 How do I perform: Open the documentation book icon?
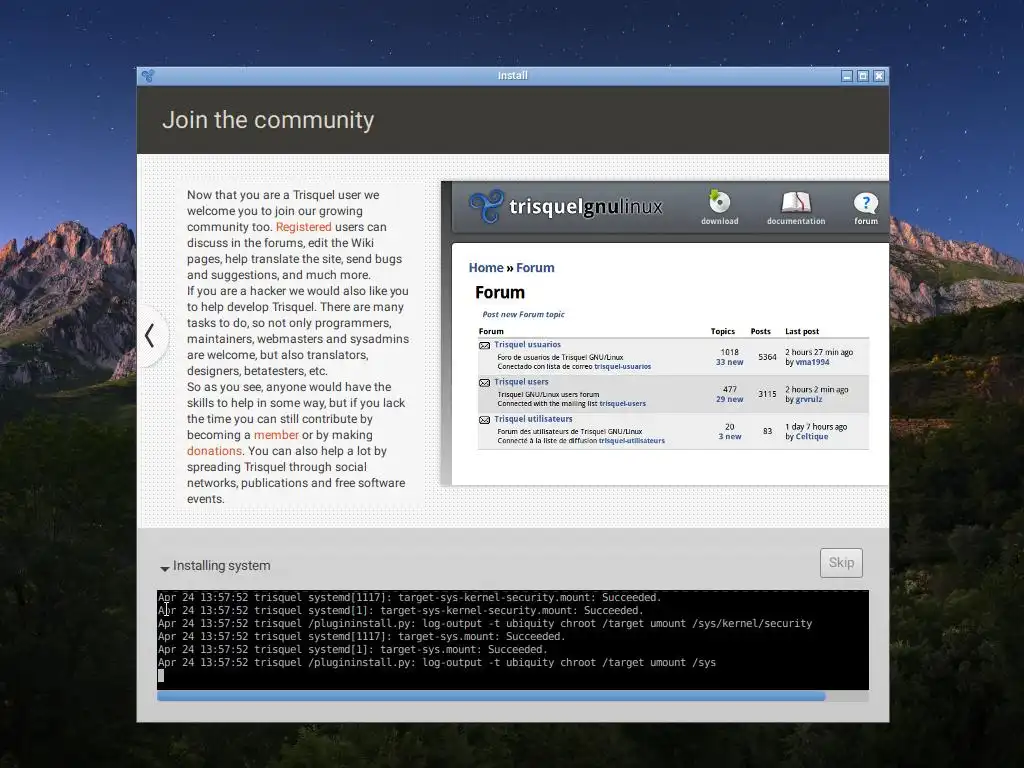795,202
